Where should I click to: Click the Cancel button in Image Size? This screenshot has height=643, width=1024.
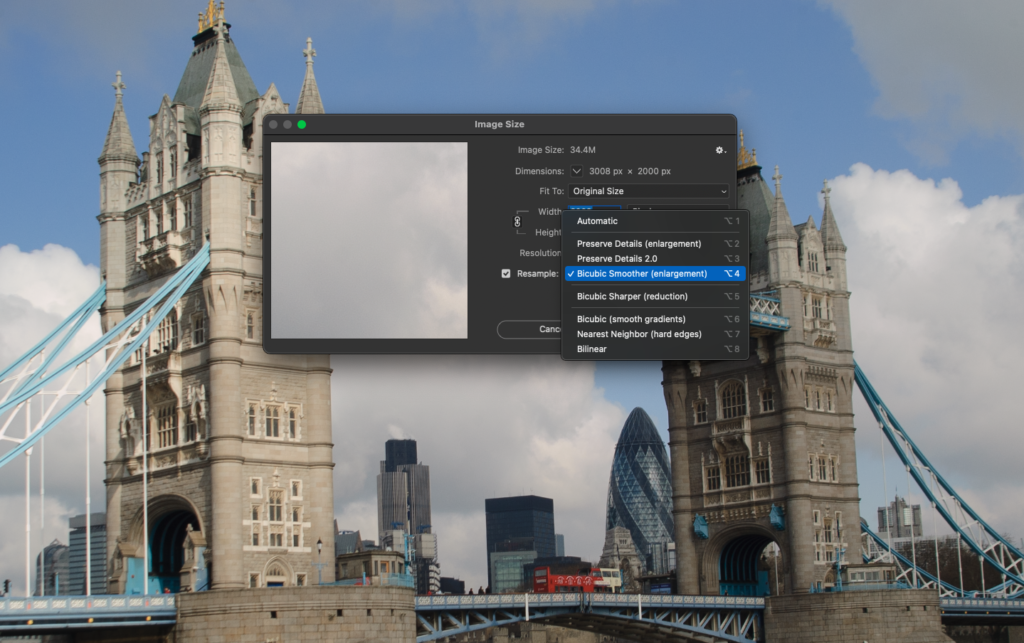pyautogui.click(x=530, y=329)
